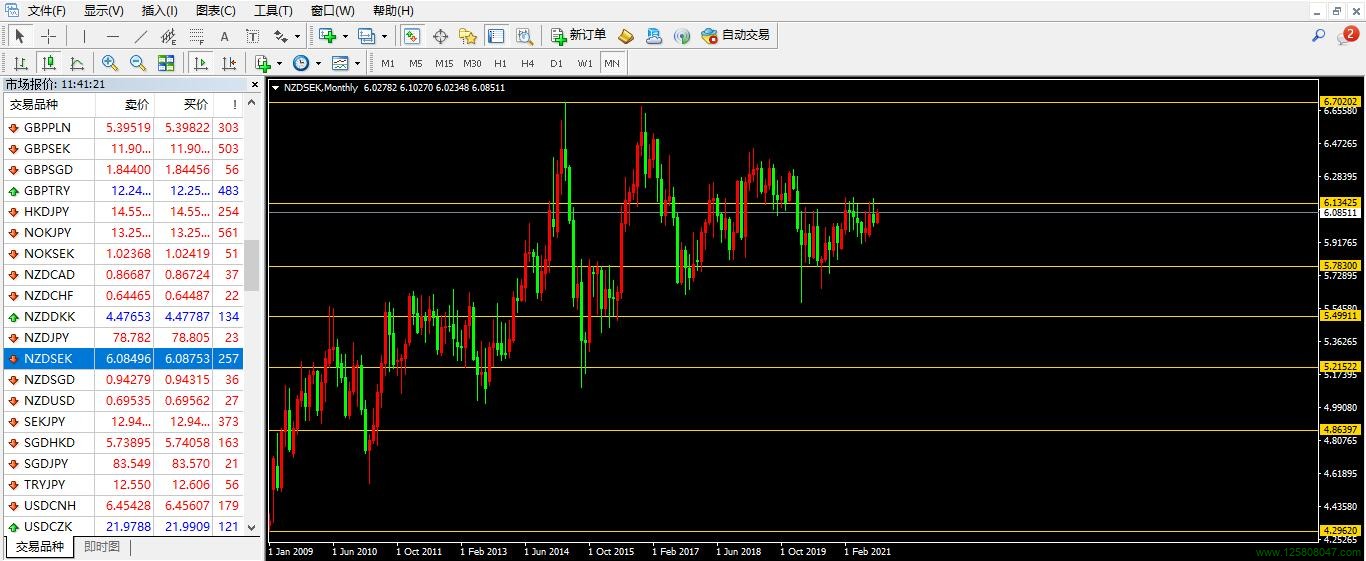1366x561 pixels.
Task: Open the NZDSEK,Monthly chart title dropdown arrow
Action: 276,88
